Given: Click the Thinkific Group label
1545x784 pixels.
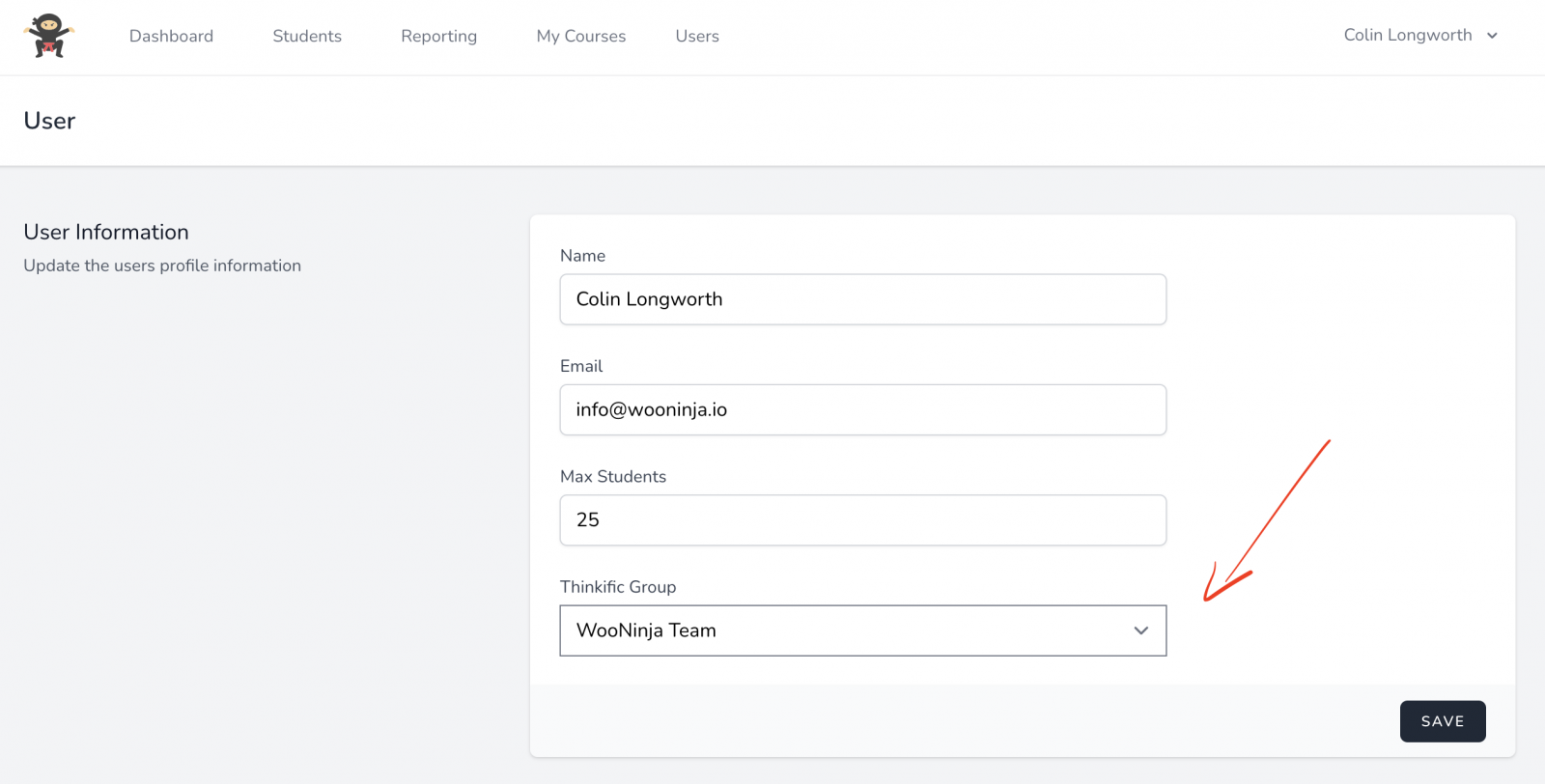Looking at the screenshot, I should click(617, 587).
